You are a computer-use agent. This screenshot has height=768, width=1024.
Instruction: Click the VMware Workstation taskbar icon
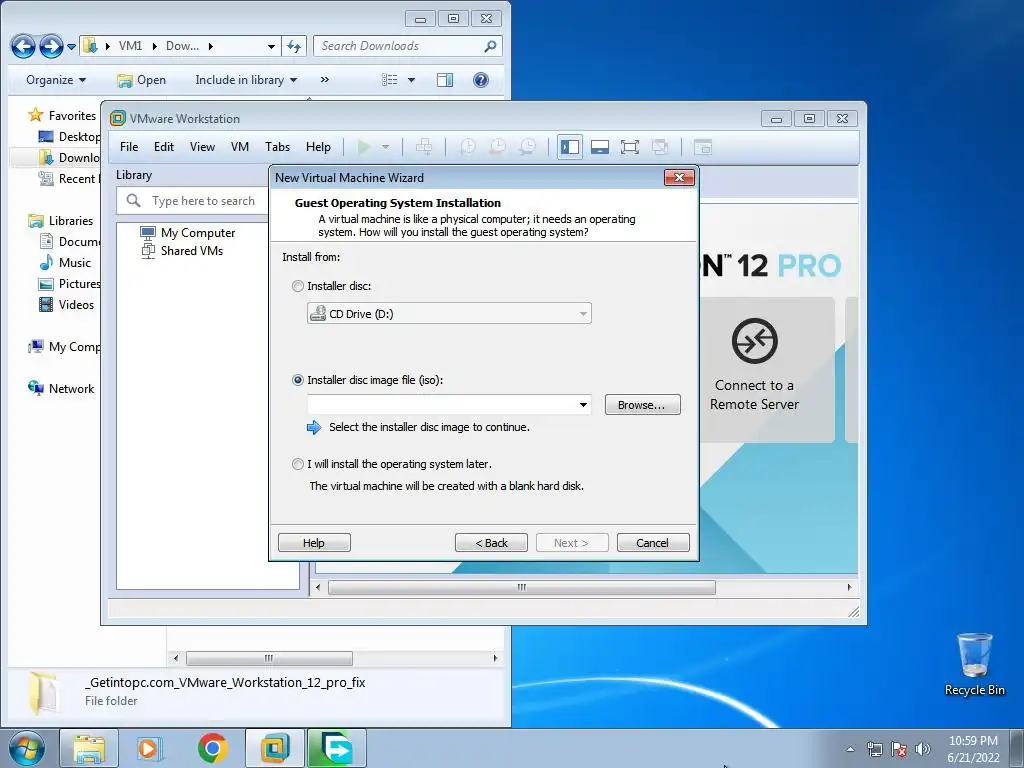pos(275,749)
